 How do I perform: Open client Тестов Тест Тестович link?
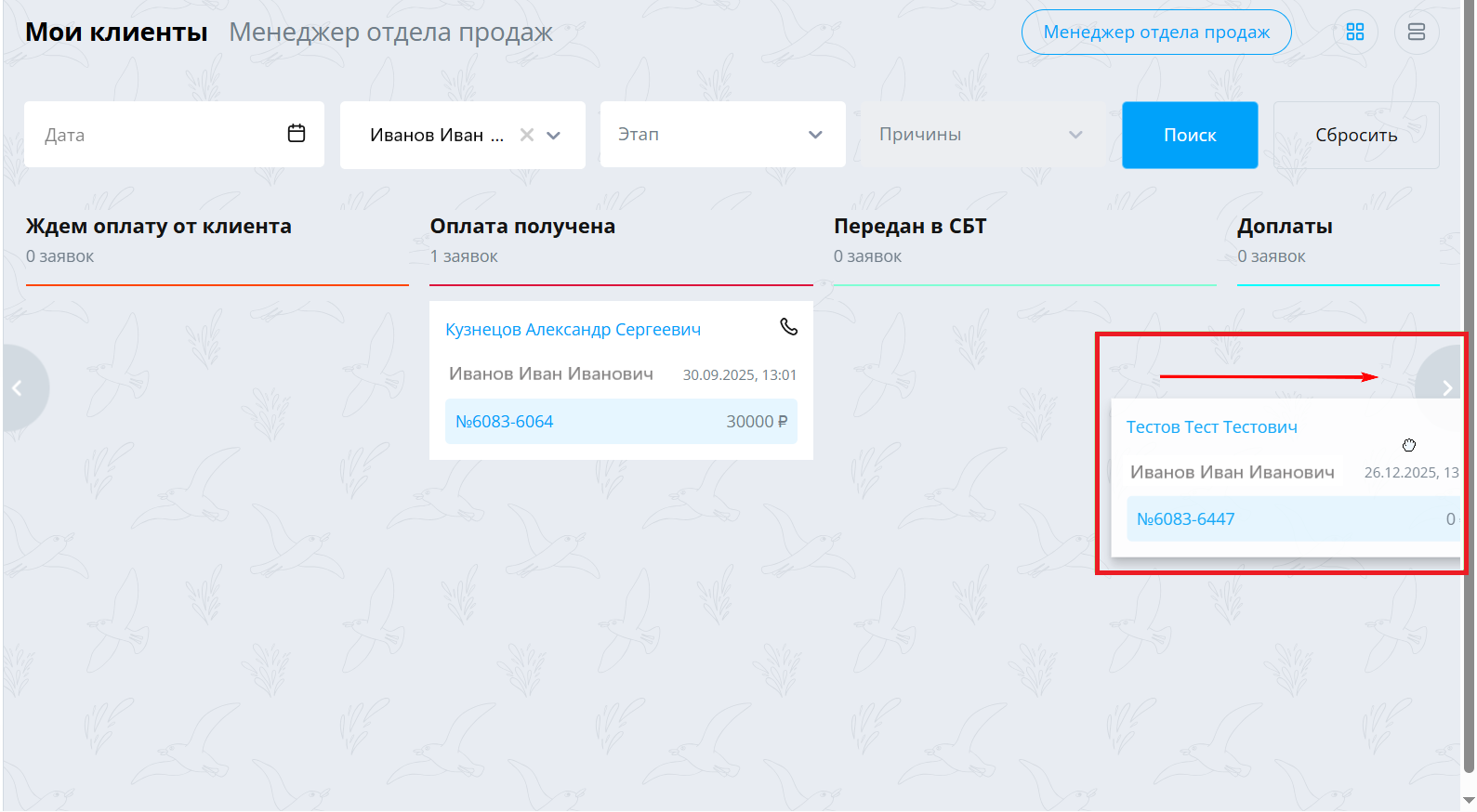click(1212, 427)
